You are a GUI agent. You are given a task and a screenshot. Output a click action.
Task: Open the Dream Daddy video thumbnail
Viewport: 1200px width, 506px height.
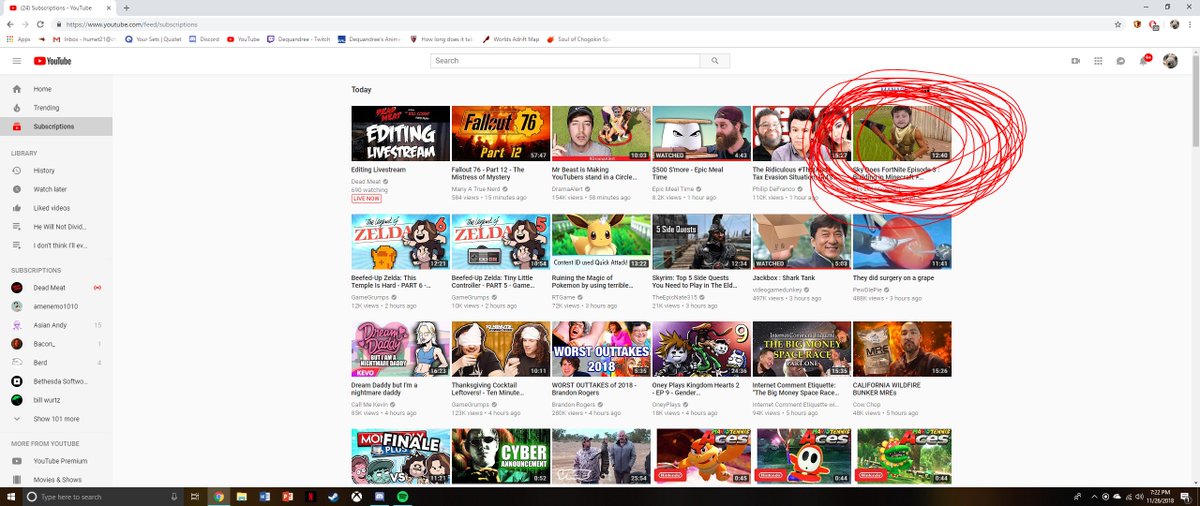(x=400, y=349)
